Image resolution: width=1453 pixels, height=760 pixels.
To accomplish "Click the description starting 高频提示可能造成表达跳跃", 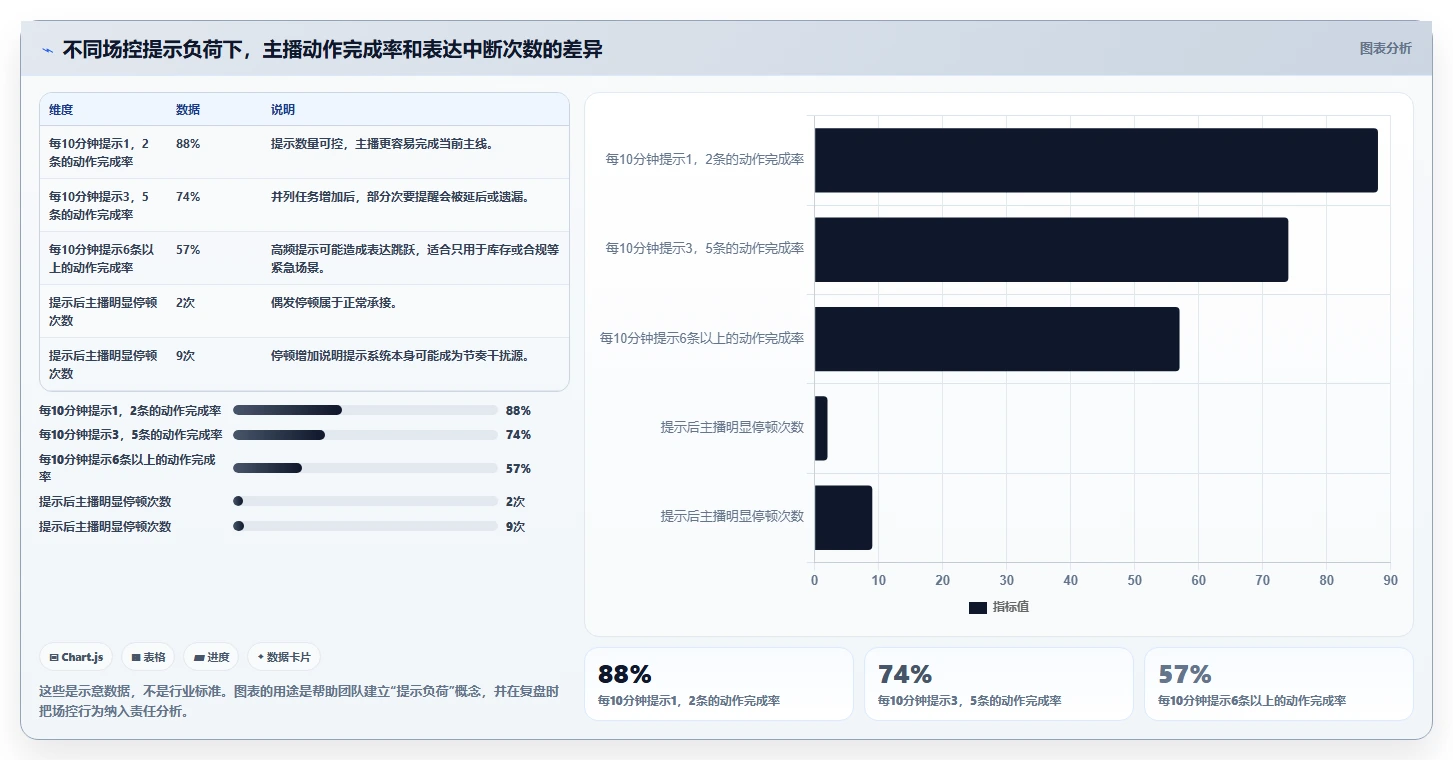I will pos(415,259).
